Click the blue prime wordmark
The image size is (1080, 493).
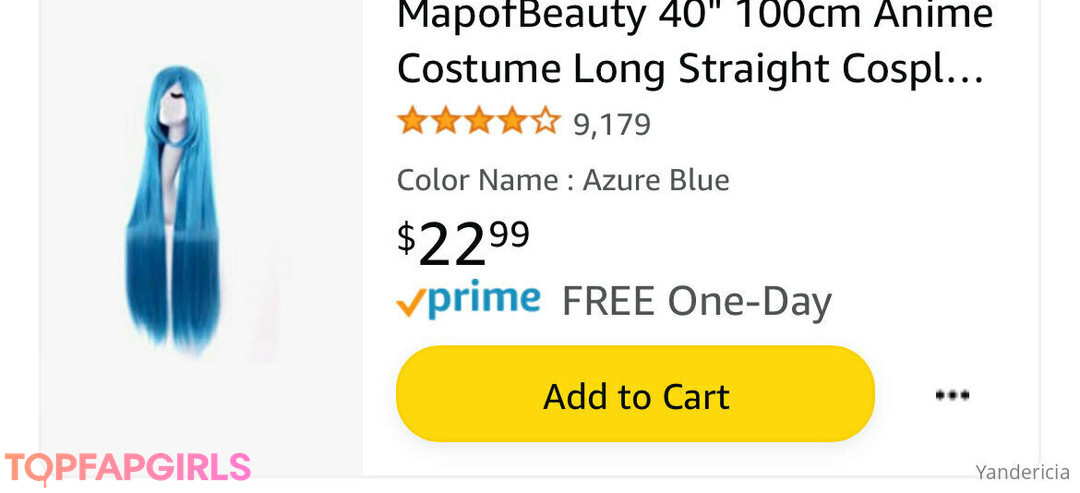coord(484,300)
